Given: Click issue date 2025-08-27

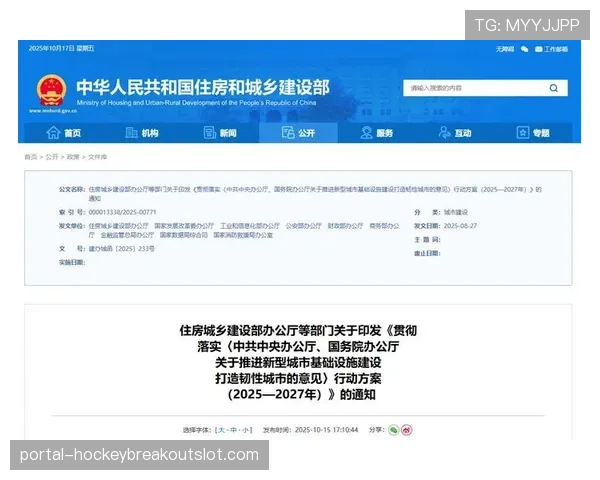Looking at the screenshot, I should (x=460, y=226).
